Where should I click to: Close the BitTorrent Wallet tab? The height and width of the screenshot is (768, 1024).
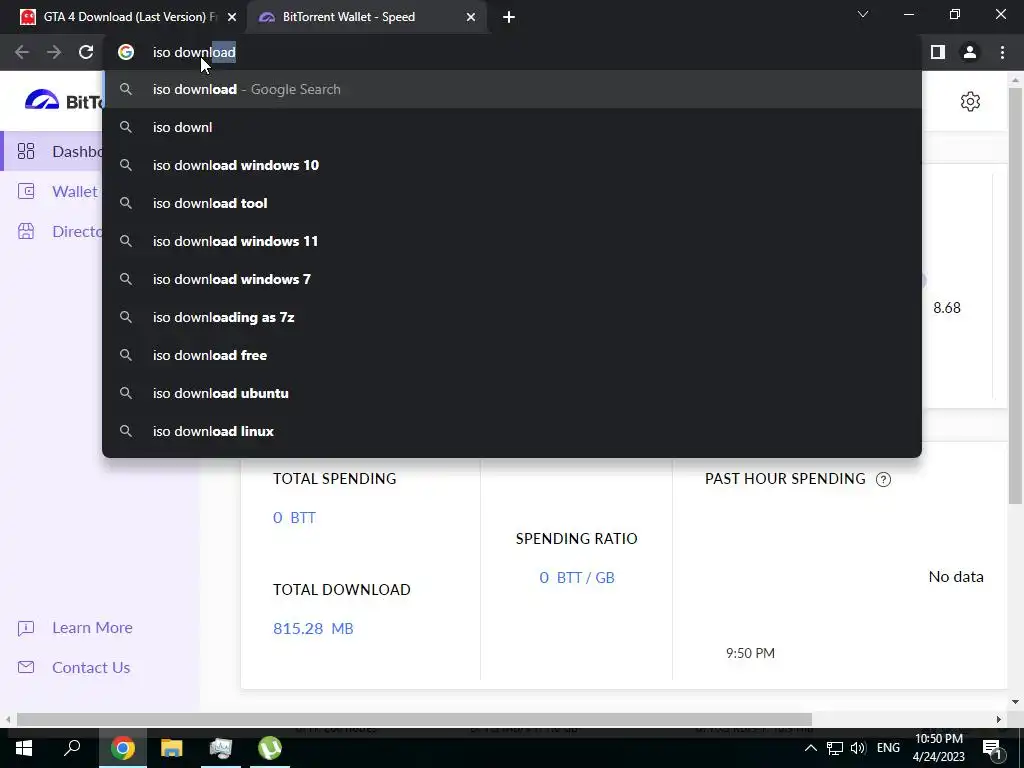click(x=471, y=17)
